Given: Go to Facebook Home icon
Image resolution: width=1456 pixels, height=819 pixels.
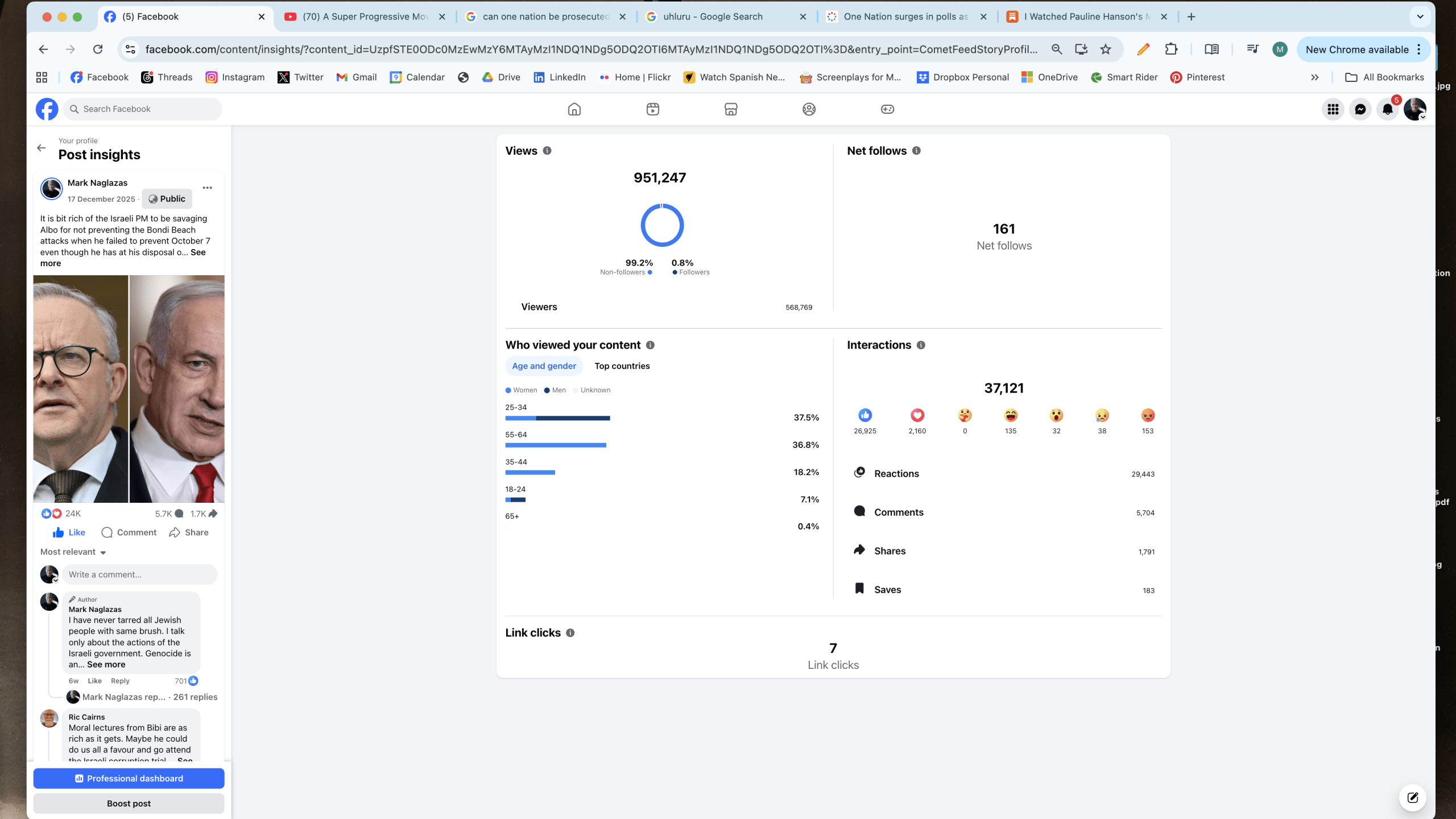Looking at the screenshot, I should coord(574,109).
